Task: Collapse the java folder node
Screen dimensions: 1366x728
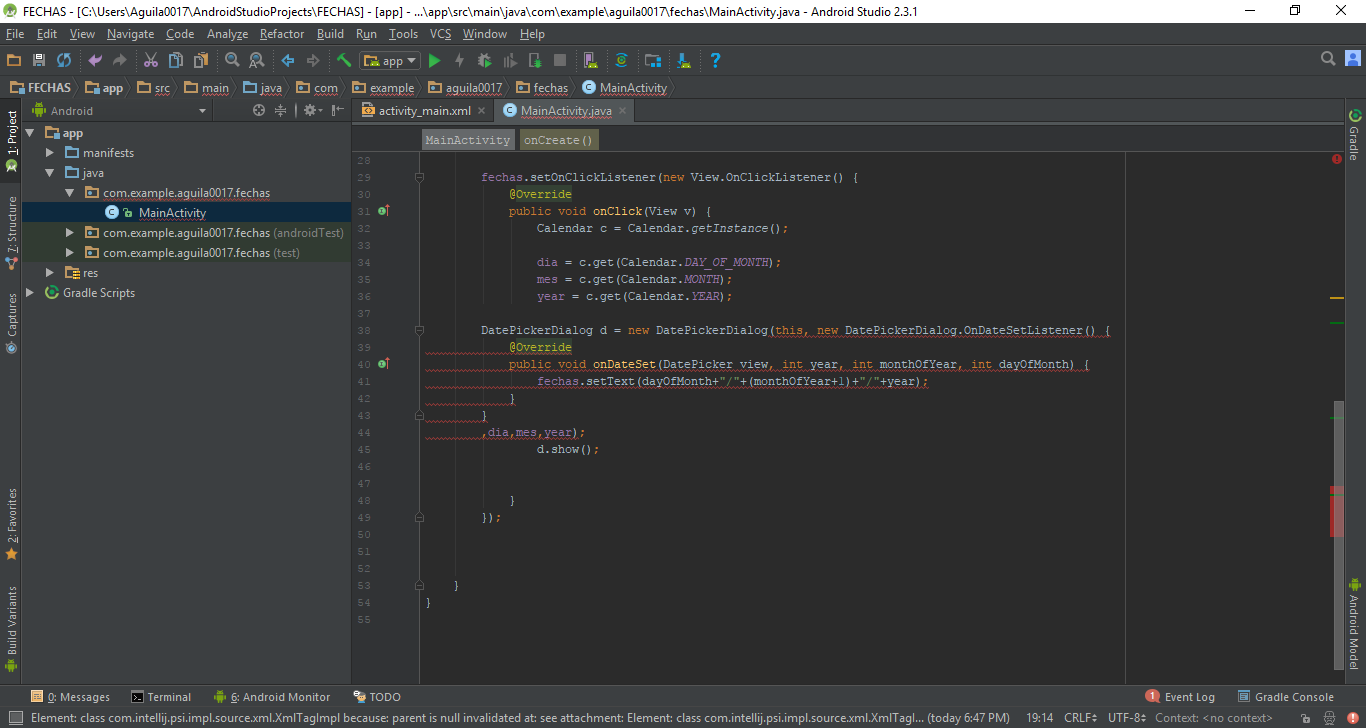Action: 50,173
